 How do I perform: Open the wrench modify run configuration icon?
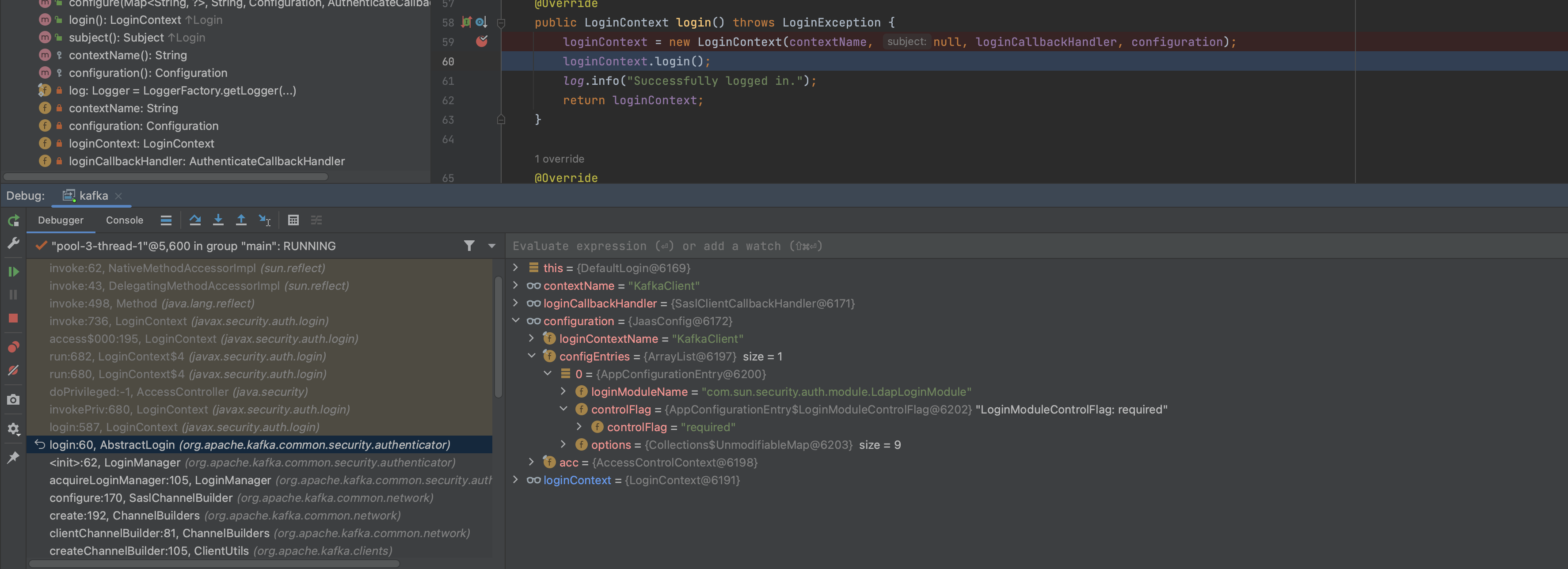pyautogui.click(x=13, y=243)
